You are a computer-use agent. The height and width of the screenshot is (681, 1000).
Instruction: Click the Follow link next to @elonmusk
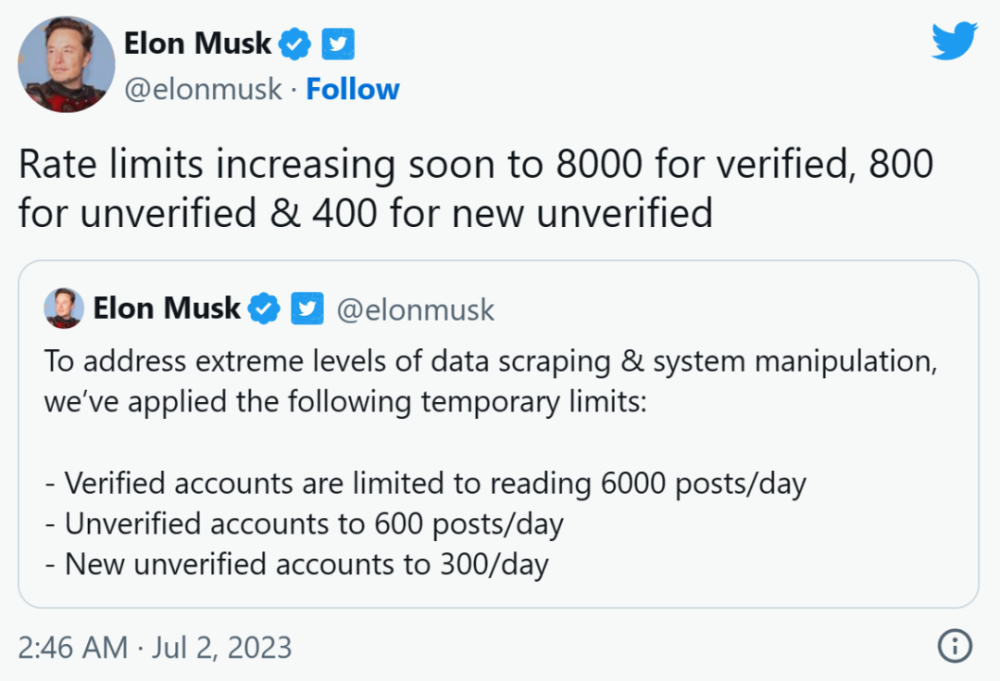353,89
